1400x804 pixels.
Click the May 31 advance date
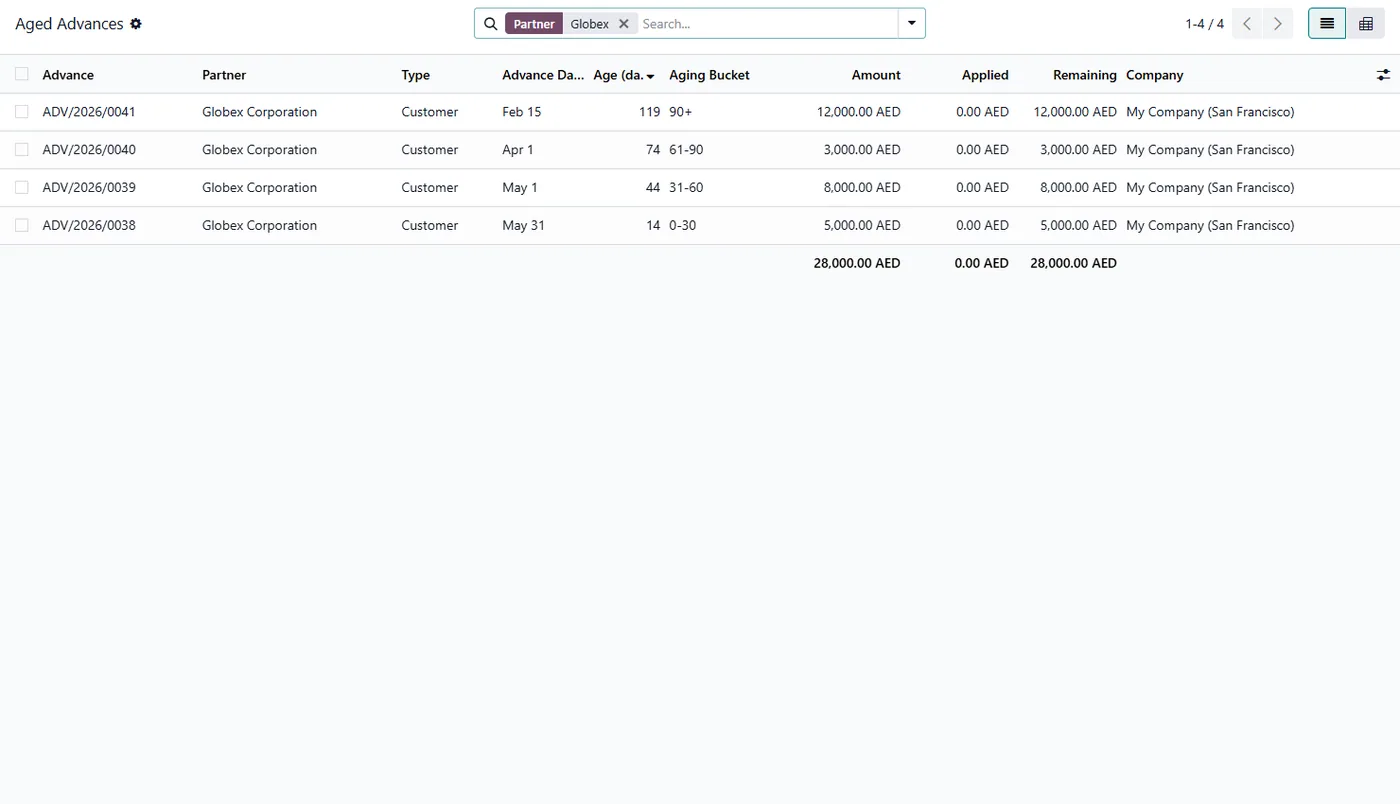click(x=524, y=225)
